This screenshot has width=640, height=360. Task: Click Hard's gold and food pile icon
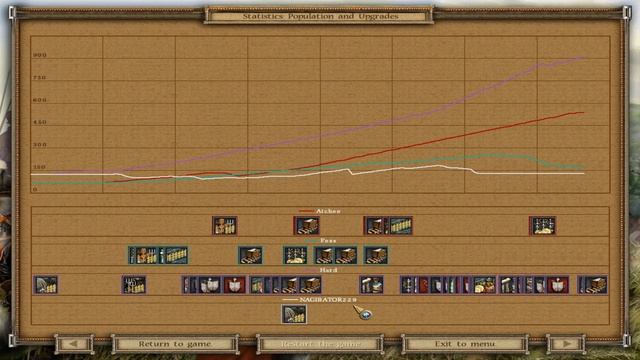click(485, 285)
